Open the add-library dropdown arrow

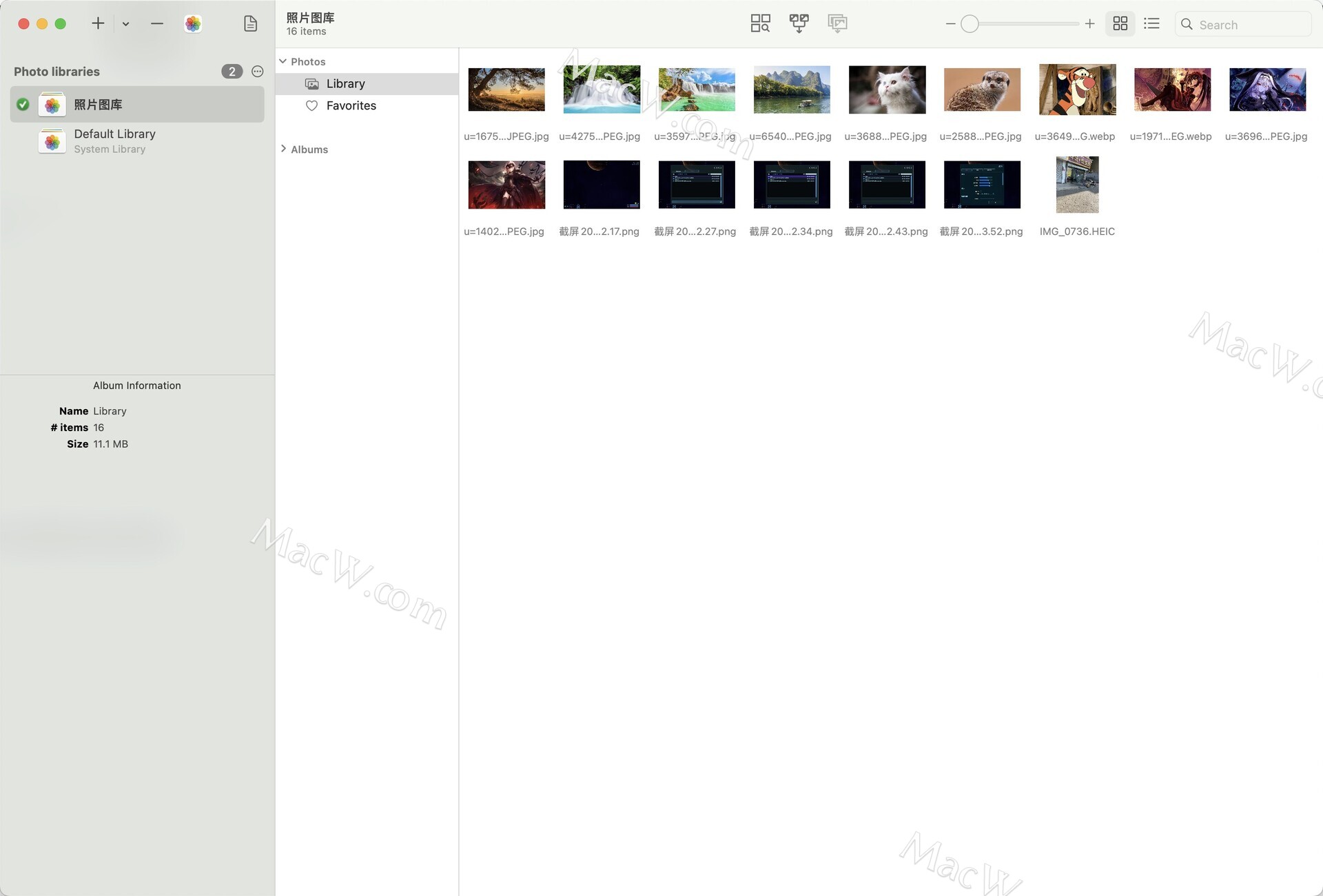pos(125,24)
